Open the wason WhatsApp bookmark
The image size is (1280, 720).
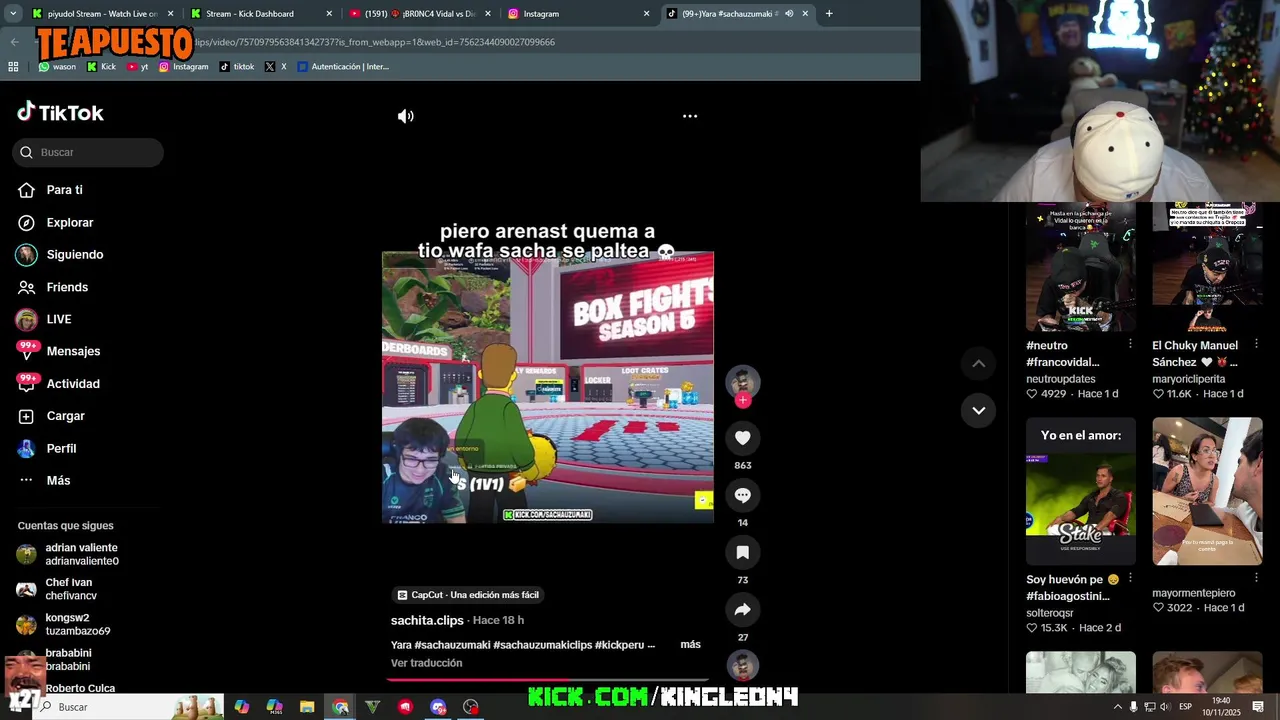pos(57,67)
